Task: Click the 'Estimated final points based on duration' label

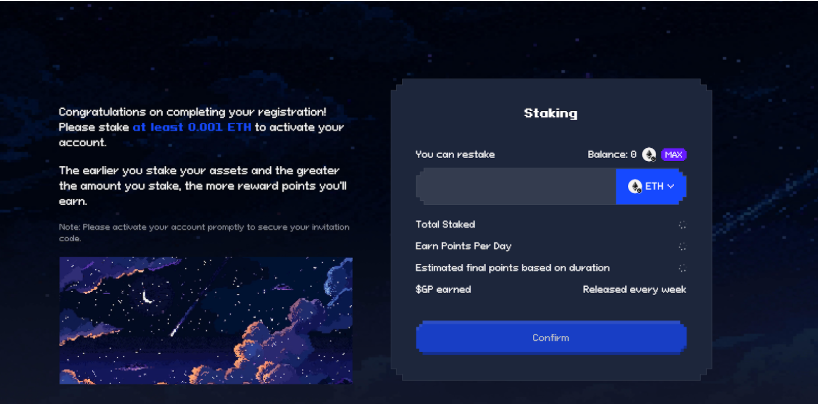Action: [512, 268]
